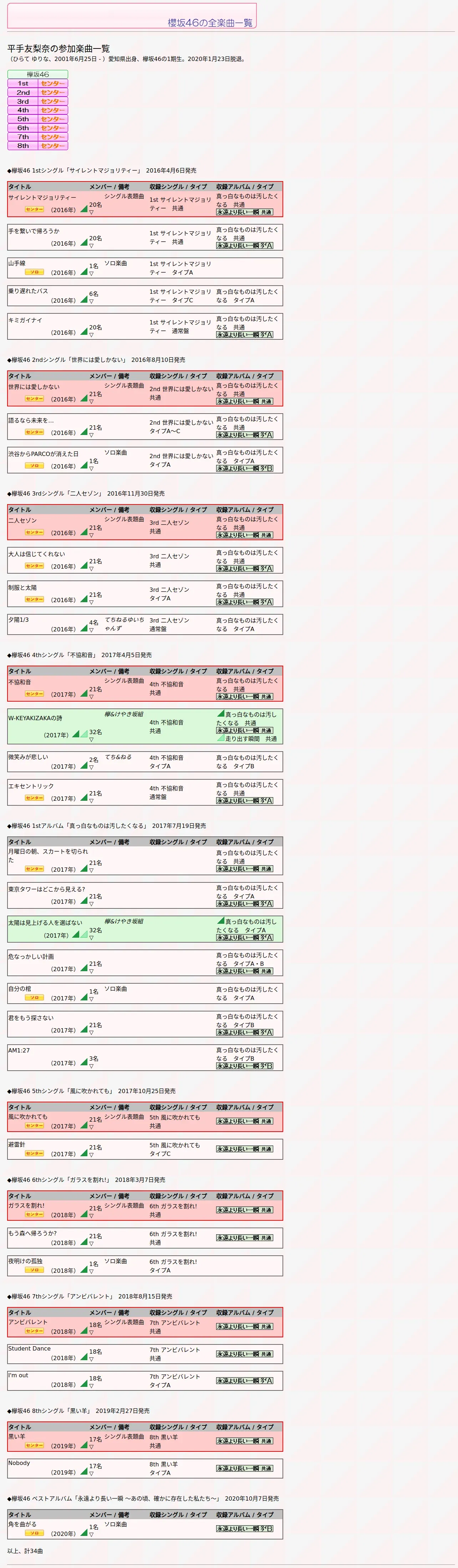The width and height of the screenshot is (458, 1568).
Task: Select 4th センター row in 欅坂46 table
Action: click(x=38, y=110)
